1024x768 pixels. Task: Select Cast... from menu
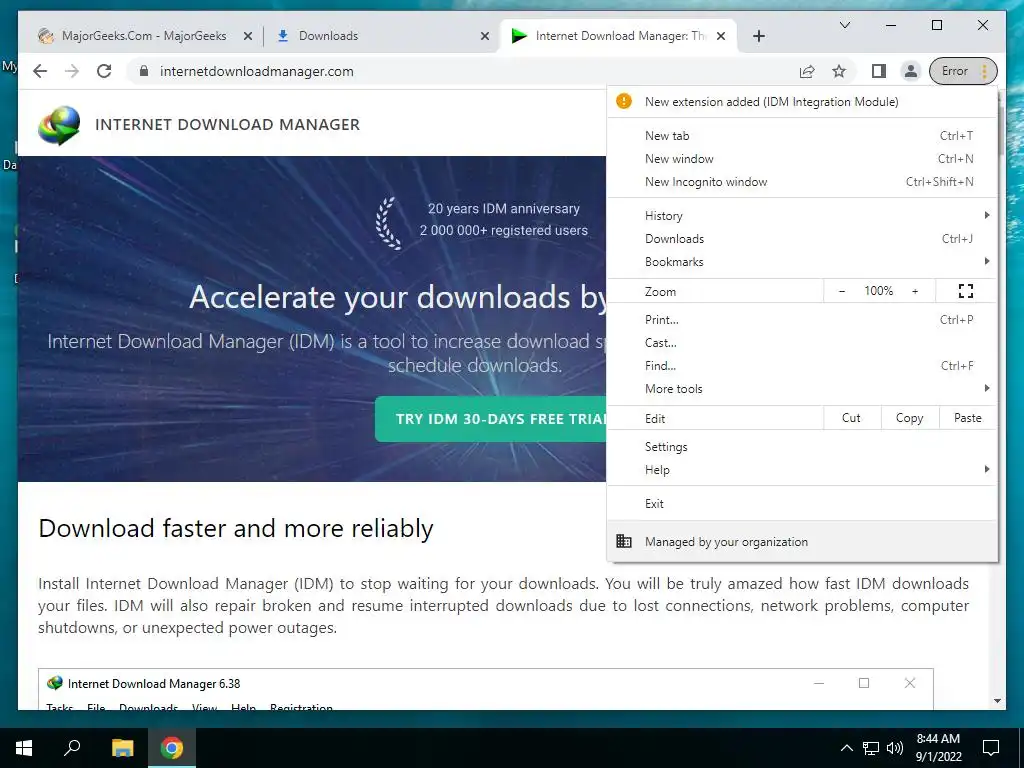(801, 342)
